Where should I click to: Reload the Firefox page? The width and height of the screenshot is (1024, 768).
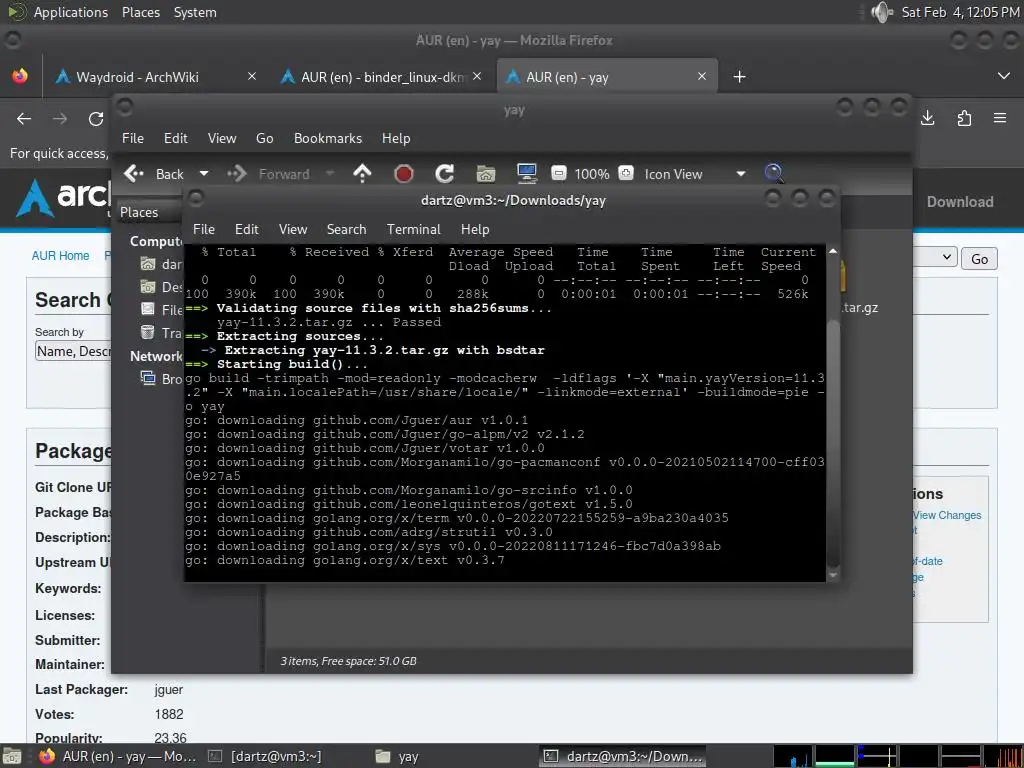coord(96,119)
